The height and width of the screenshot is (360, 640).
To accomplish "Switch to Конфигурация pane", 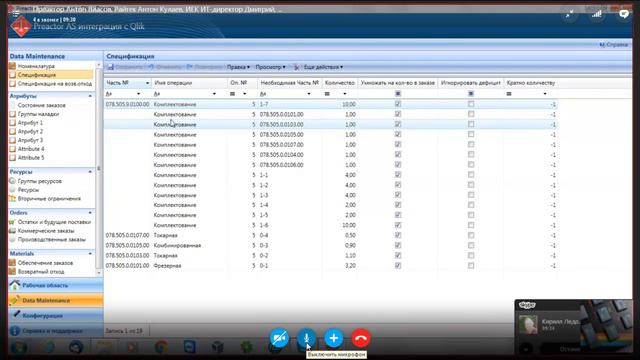I will pos(56,316).
